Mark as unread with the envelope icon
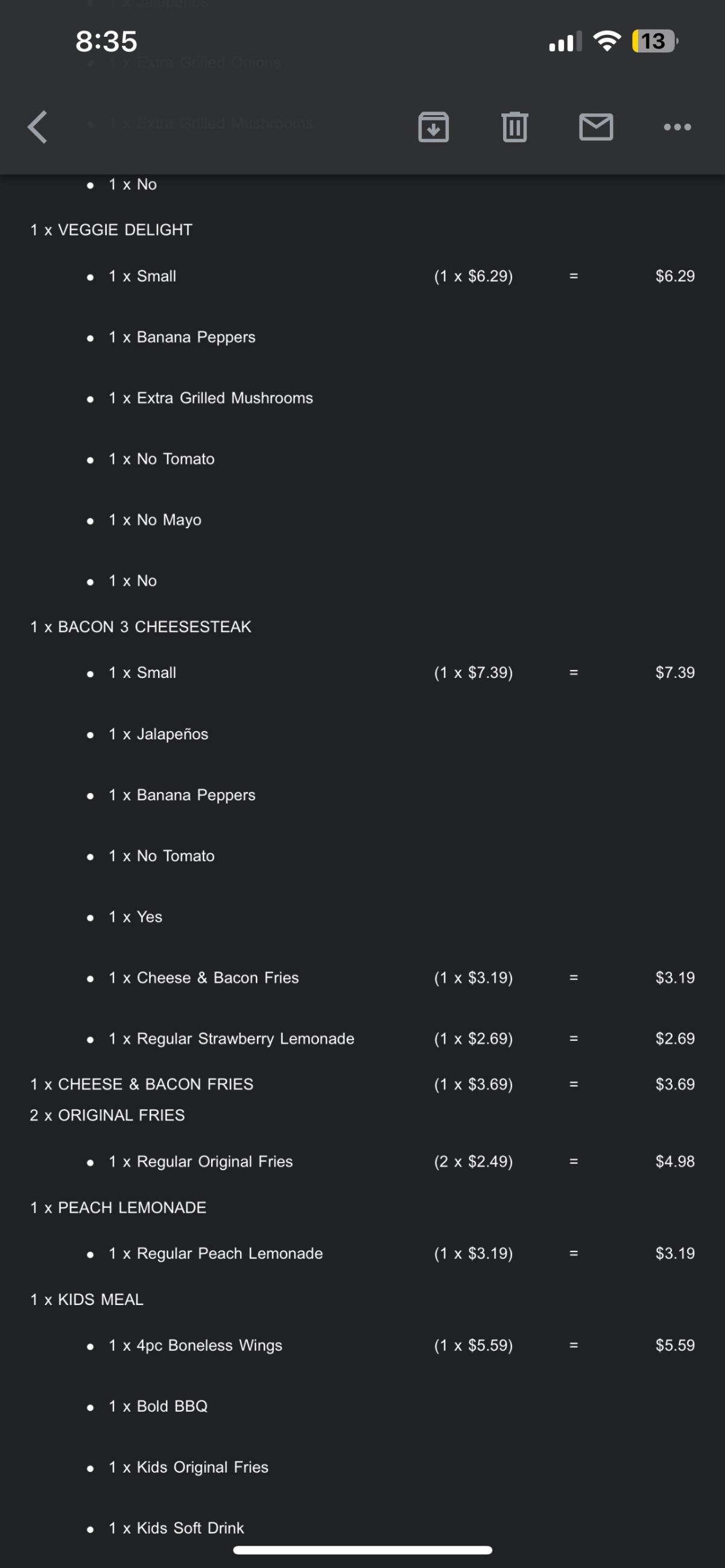Viewport: 725px width, 1568px height. click(595, 127)
